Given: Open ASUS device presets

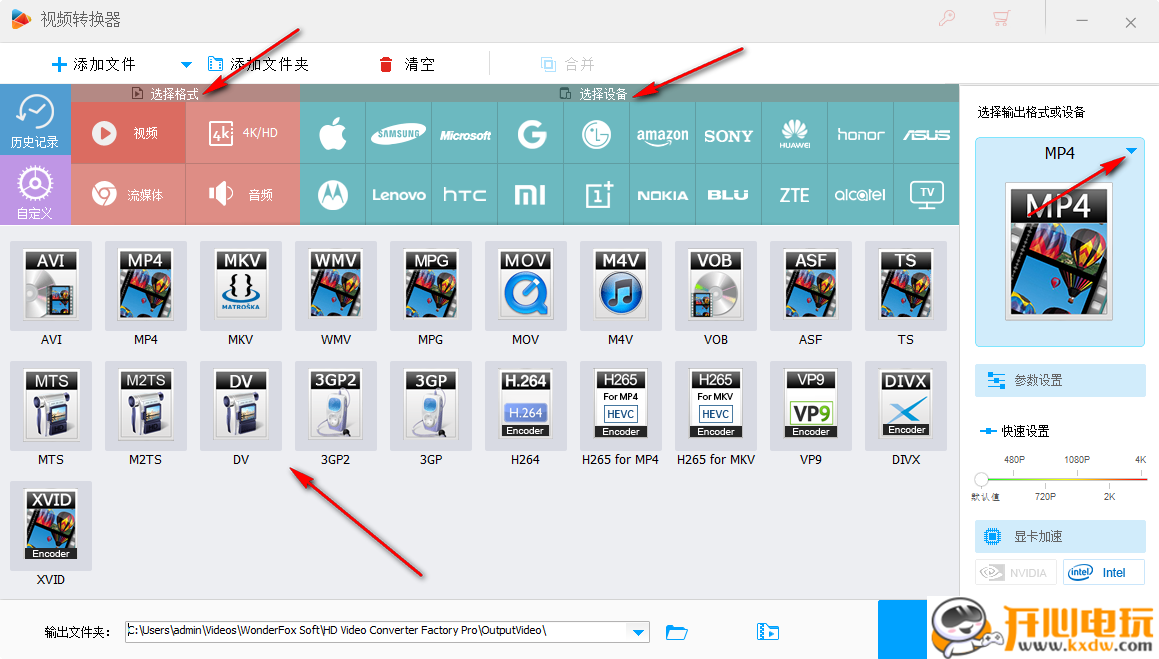Looking at the screenshot, I should [926, 133].
